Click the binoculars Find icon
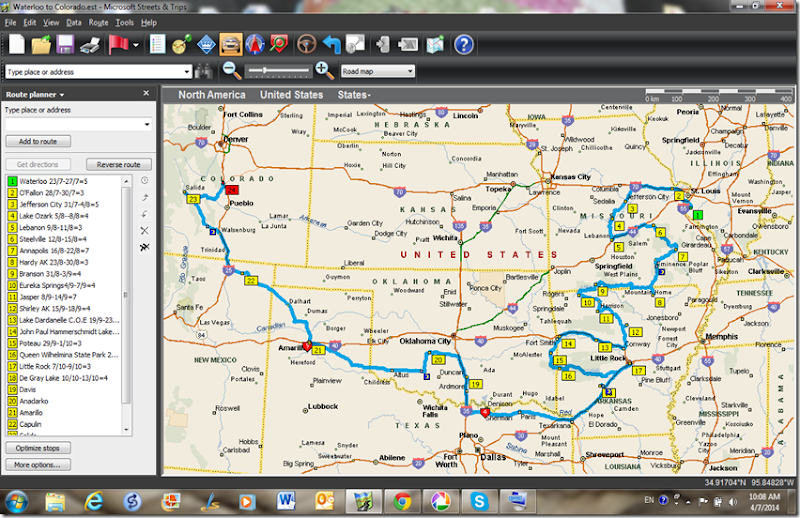The width and height of the screenshot is (800, 518). click(204, 71)
